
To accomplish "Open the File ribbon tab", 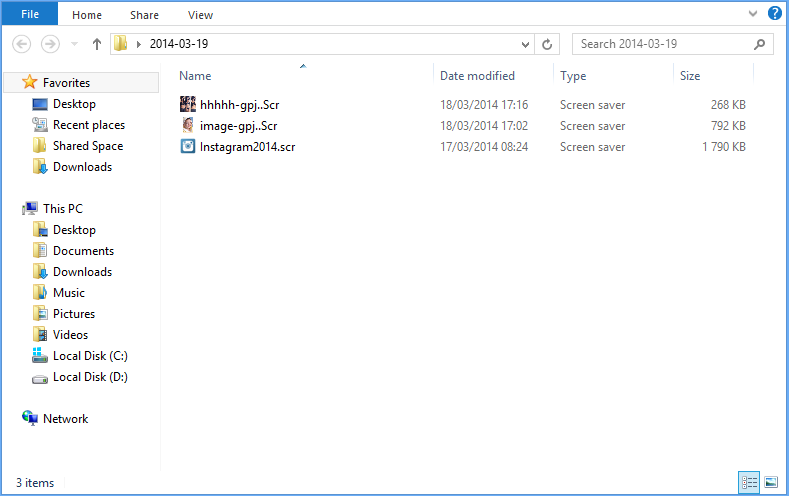I will (x=30, y=14).
